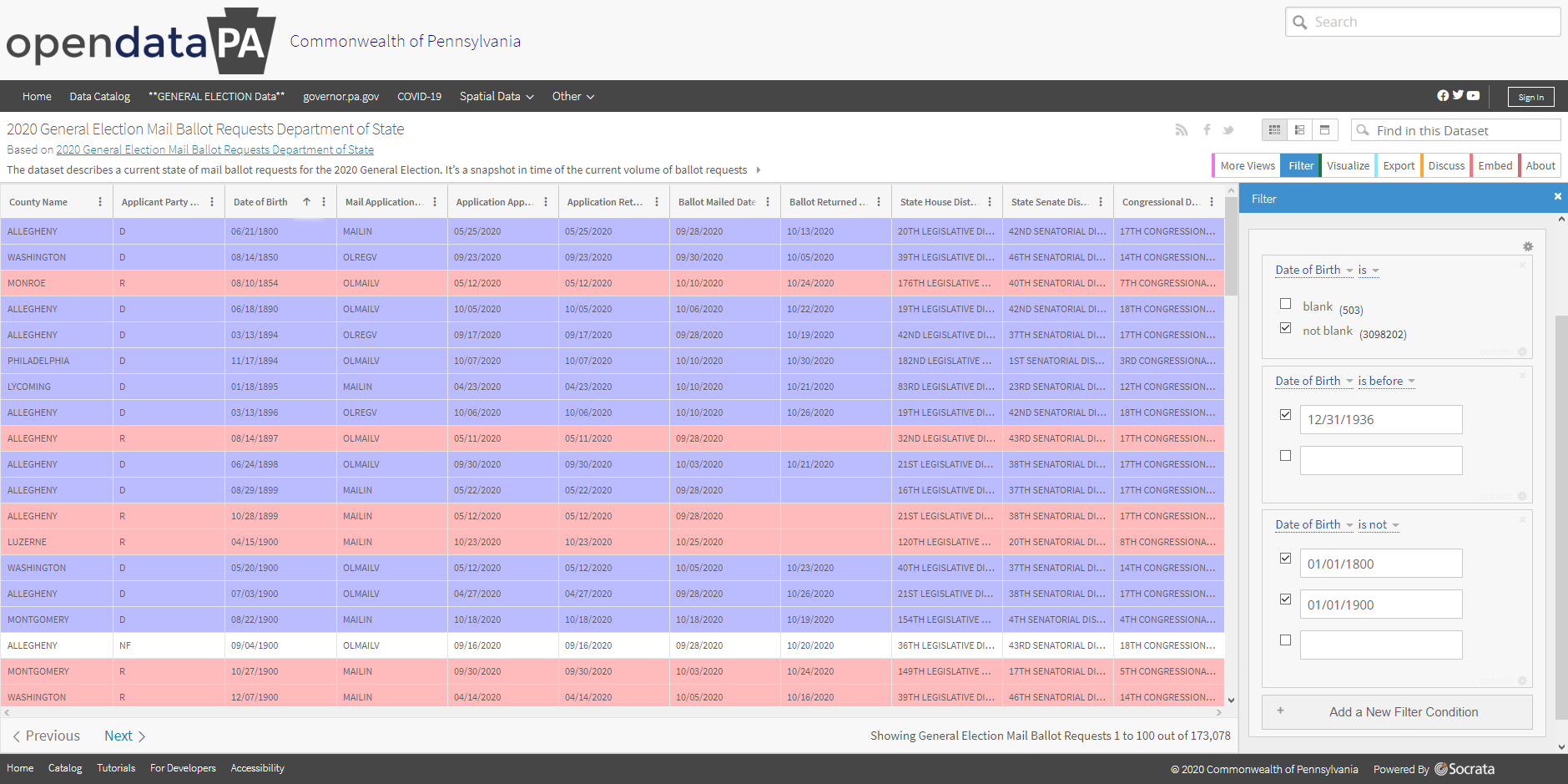
Task: Switch to table grid view icon
Action: pyautogui.click(x=1274, y=130)
